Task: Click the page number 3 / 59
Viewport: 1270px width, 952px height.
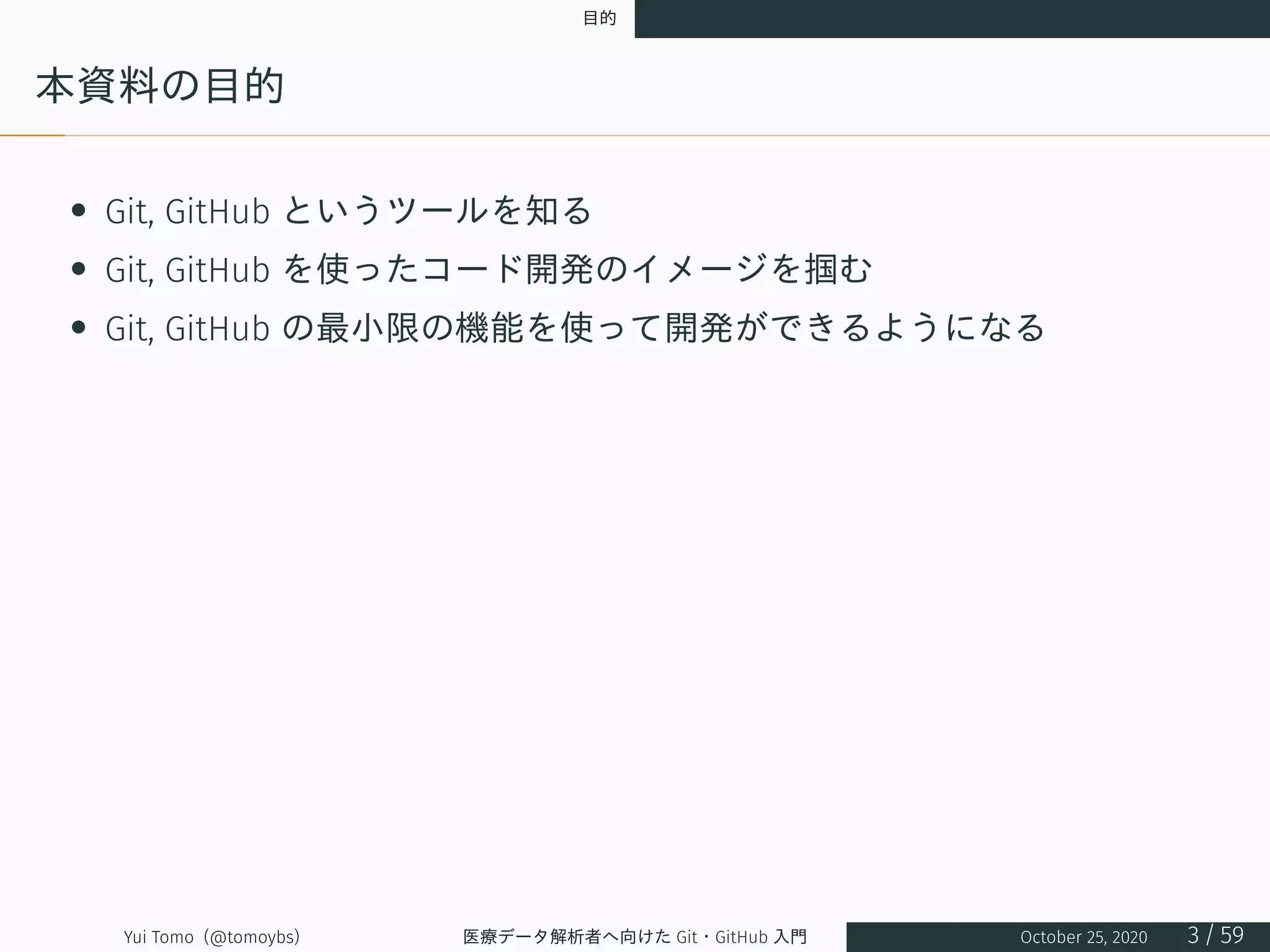Action: pyautogui.click(x=1215, y=935)
